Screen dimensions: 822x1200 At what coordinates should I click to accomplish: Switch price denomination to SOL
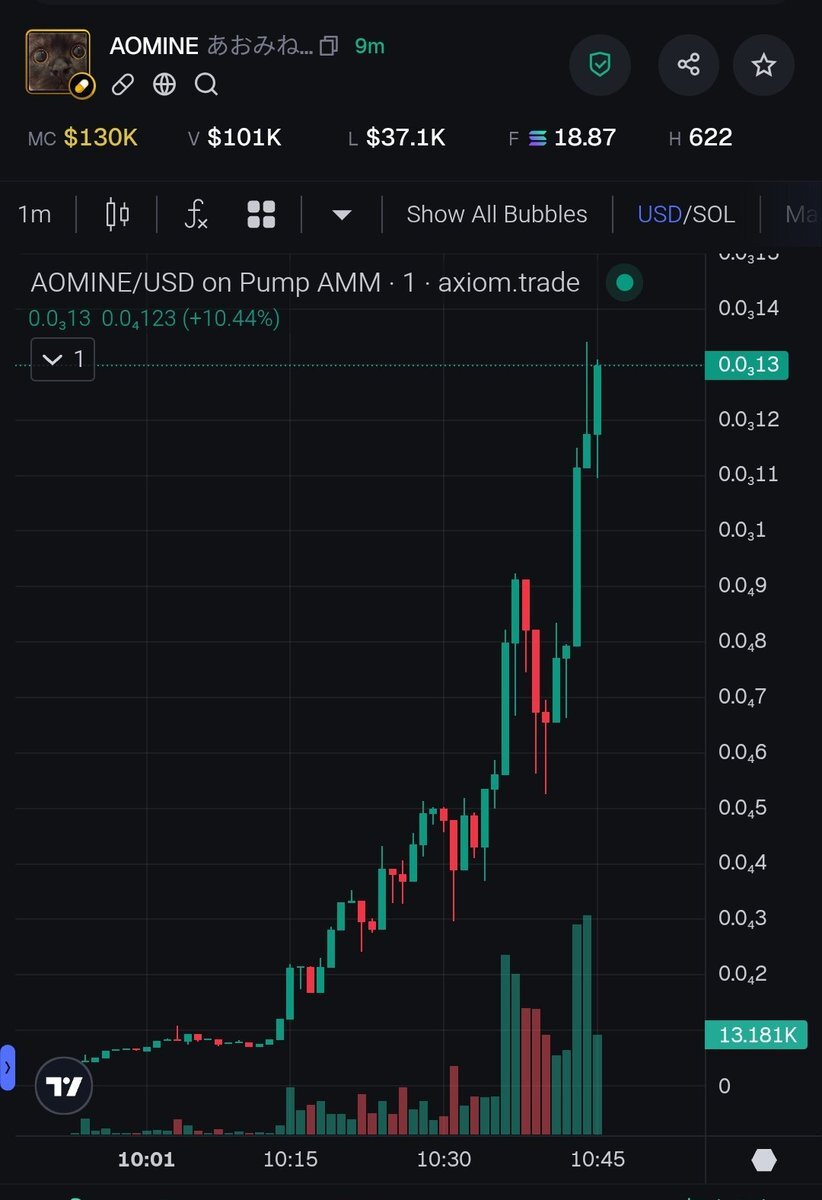tap(713, 214)
